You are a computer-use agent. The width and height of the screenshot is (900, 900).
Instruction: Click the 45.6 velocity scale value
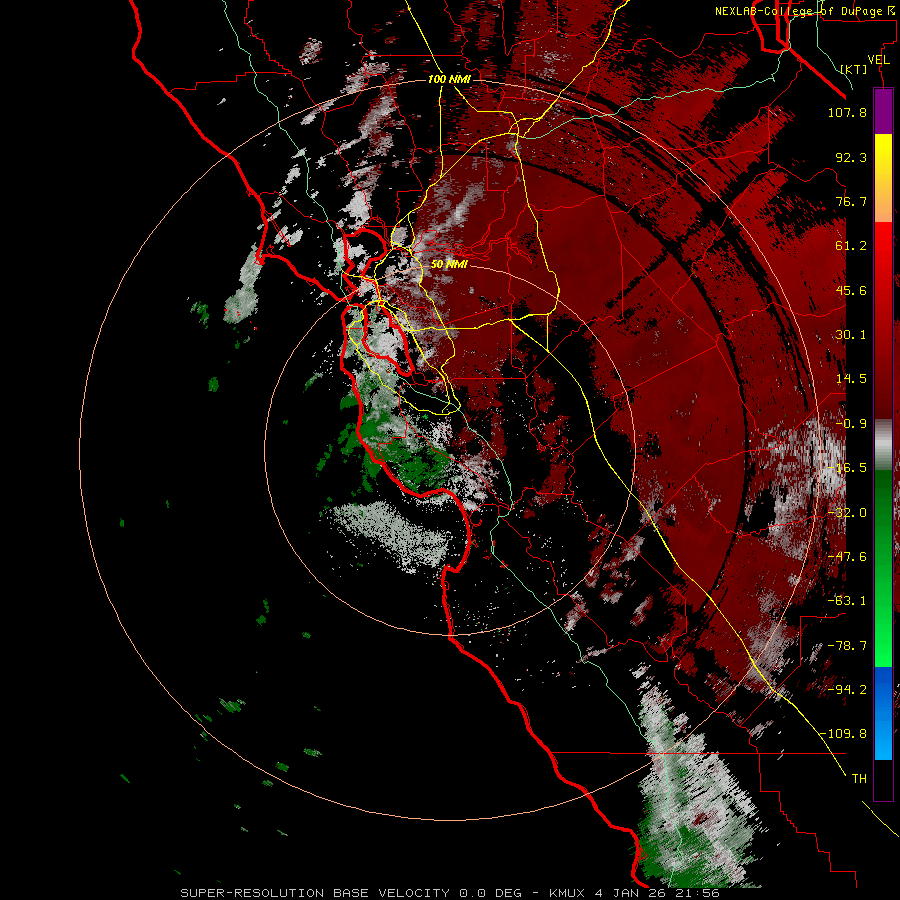point(851,290)
